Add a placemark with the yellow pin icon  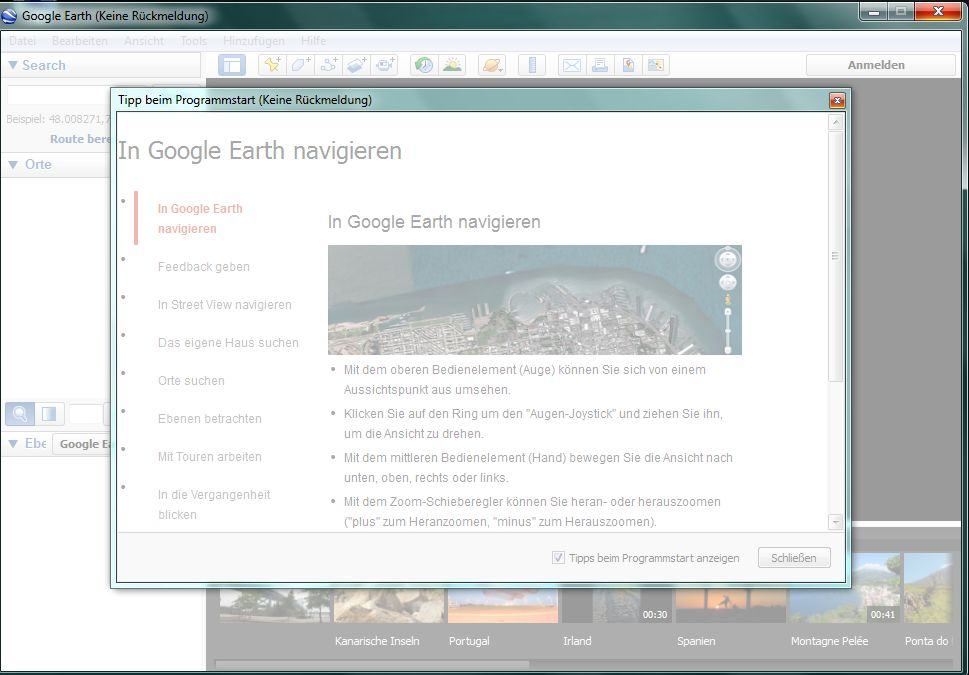coord(272,65)
